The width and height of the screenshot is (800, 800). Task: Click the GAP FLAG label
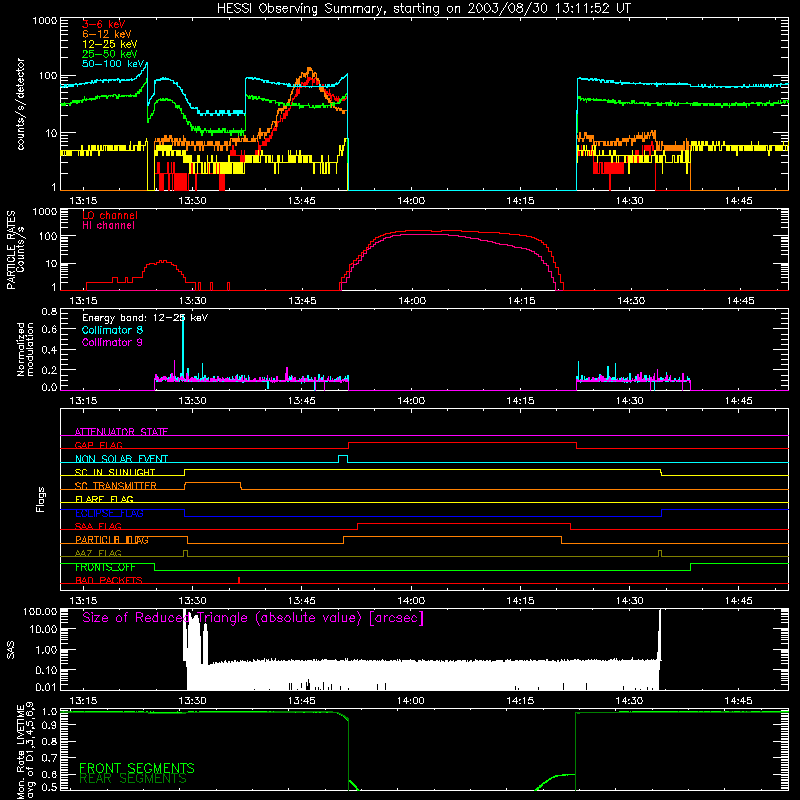coord(98,445)
